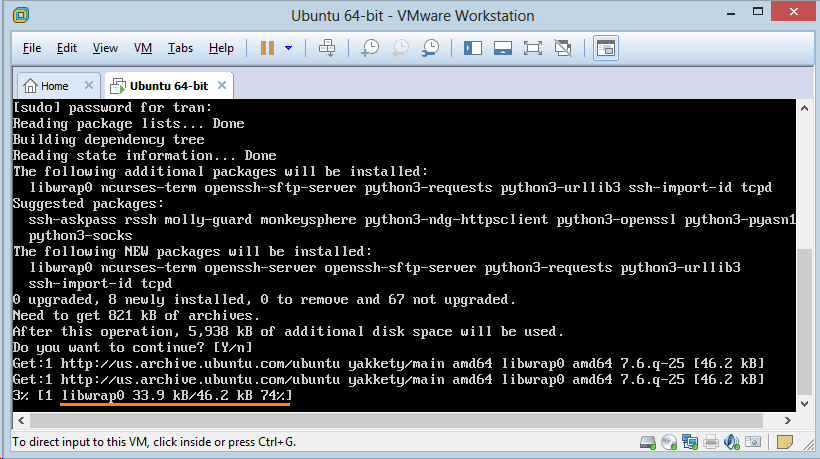Click the sound card status icon
The width and height of the screenshot is (820, 459).
(732, 442)
